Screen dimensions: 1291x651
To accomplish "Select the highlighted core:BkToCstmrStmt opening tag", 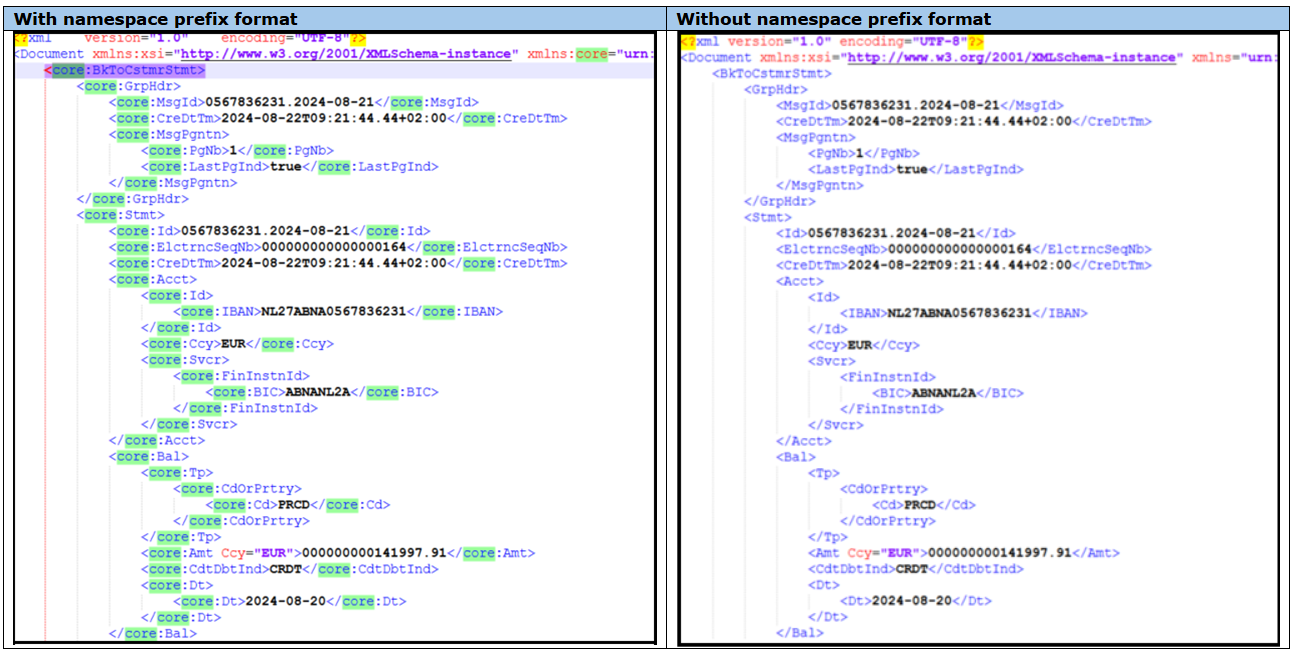I will 125,71.
